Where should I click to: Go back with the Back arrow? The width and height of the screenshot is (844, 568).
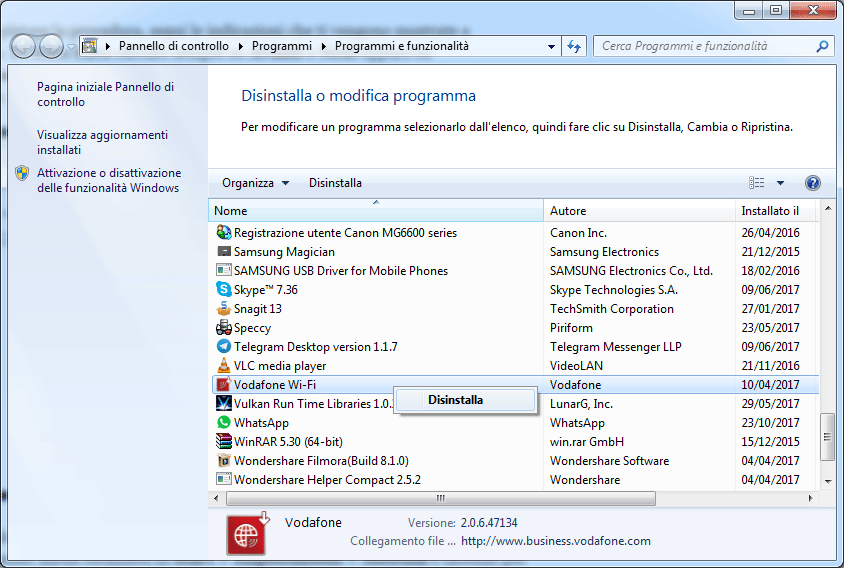point(23,46)
